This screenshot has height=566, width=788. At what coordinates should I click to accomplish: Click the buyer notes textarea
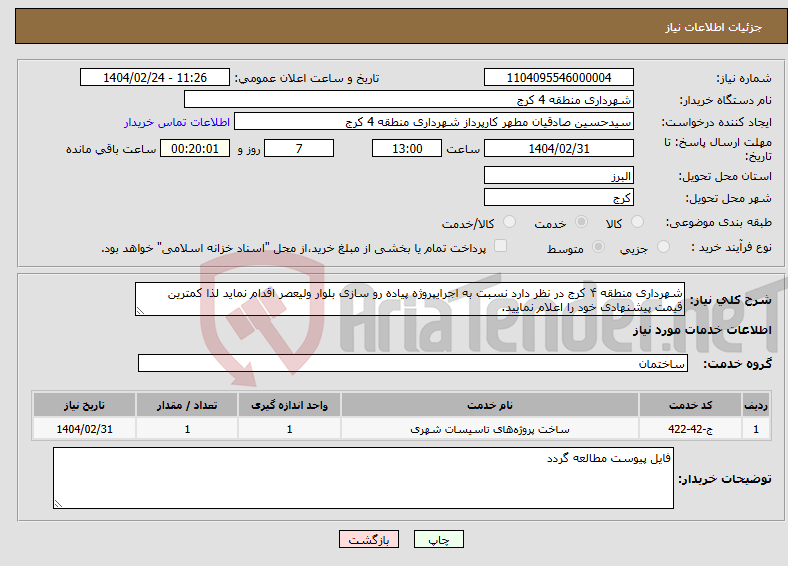tap(363, 478)
